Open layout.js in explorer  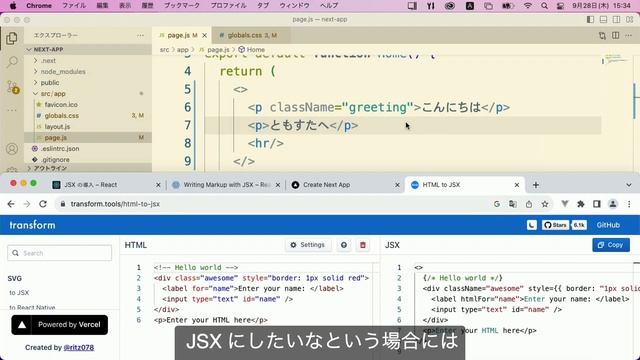coord(88,127)
